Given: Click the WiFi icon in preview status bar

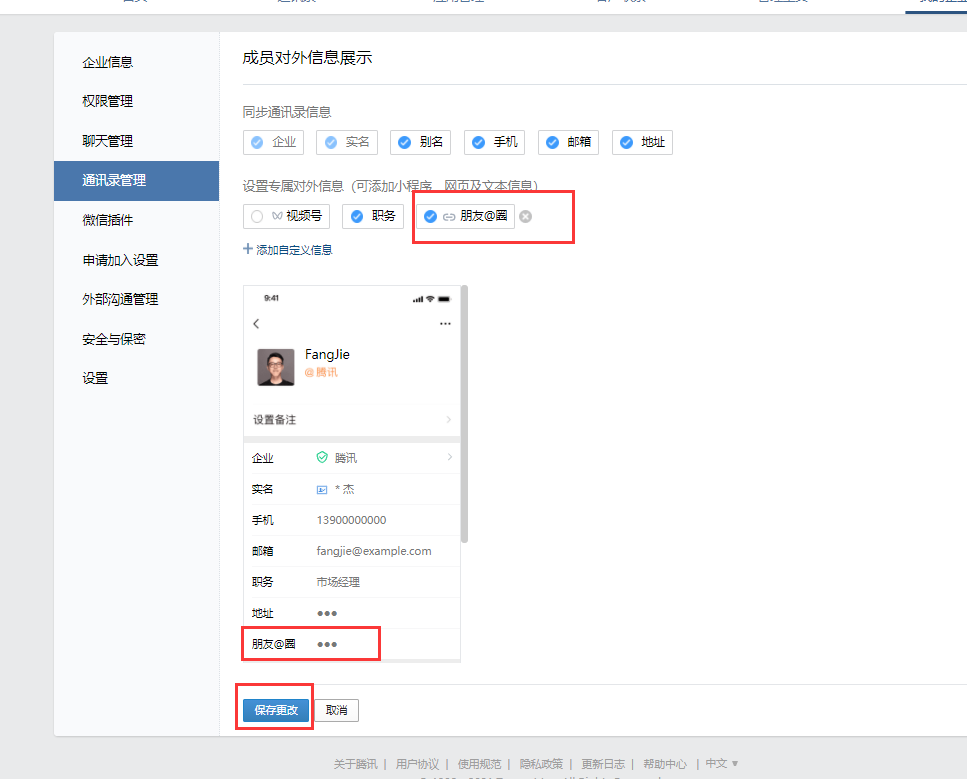Looking at the screenshot, I should coord(430,299).
